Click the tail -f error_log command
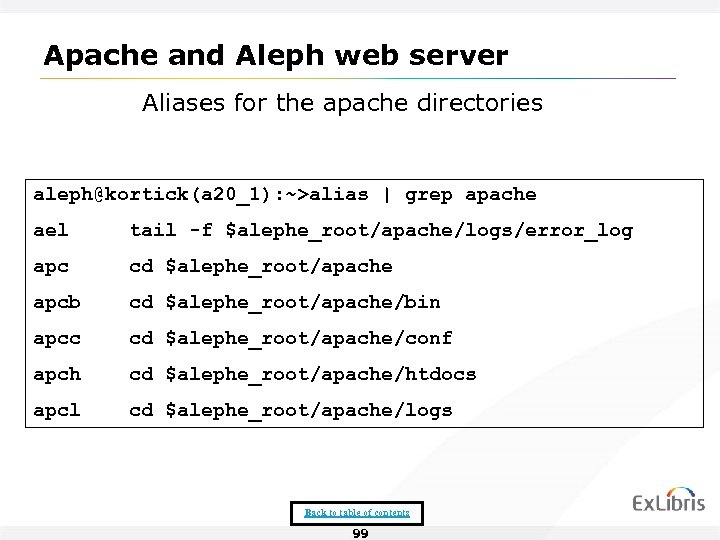This screenshot has width=720, height=540. click(381, 231)
